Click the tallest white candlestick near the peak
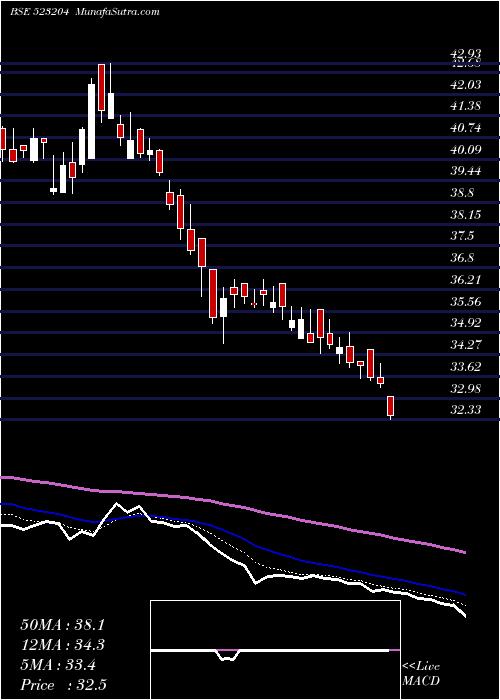 pyautogui.click(x=91, y=121)
